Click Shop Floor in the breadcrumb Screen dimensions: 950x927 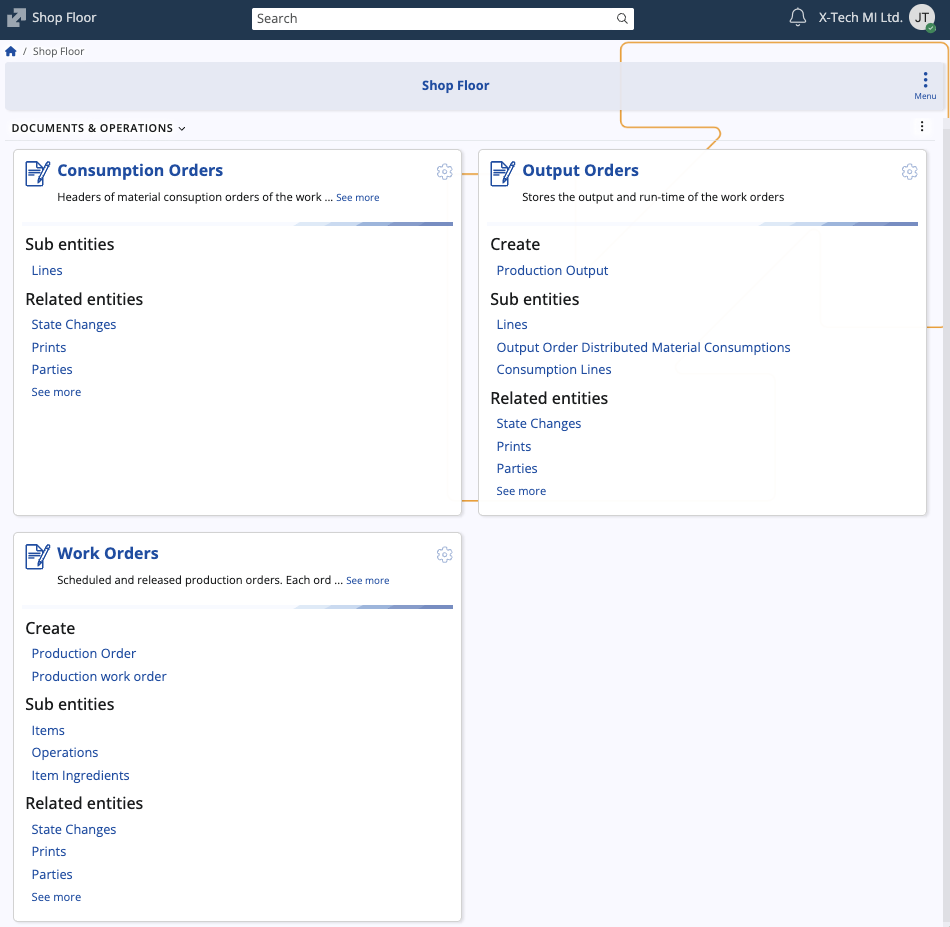[x=58, y=51]
